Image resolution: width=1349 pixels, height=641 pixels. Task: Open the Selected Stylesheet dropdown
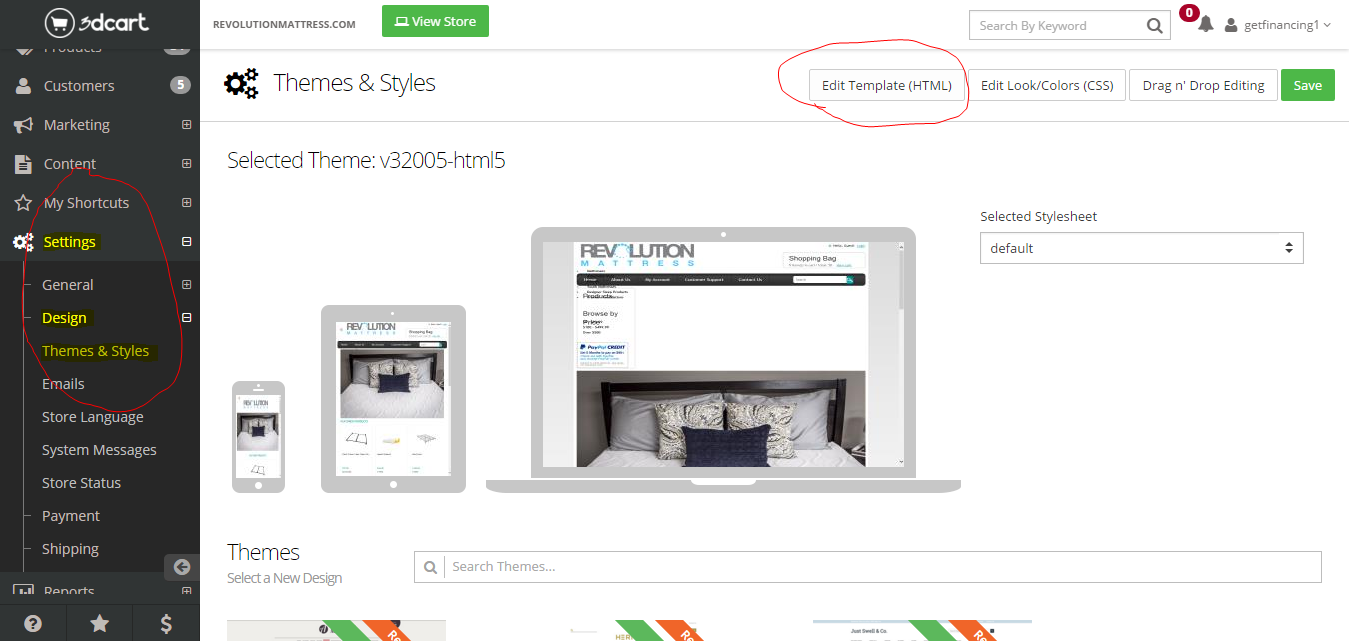[1141, 248]
